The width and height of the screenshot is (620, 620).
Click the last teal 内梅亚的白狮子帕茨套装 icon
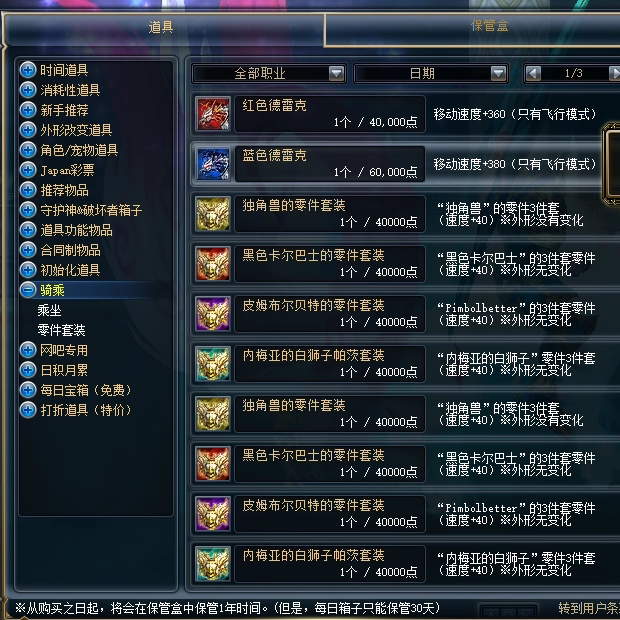click(213, 564)
